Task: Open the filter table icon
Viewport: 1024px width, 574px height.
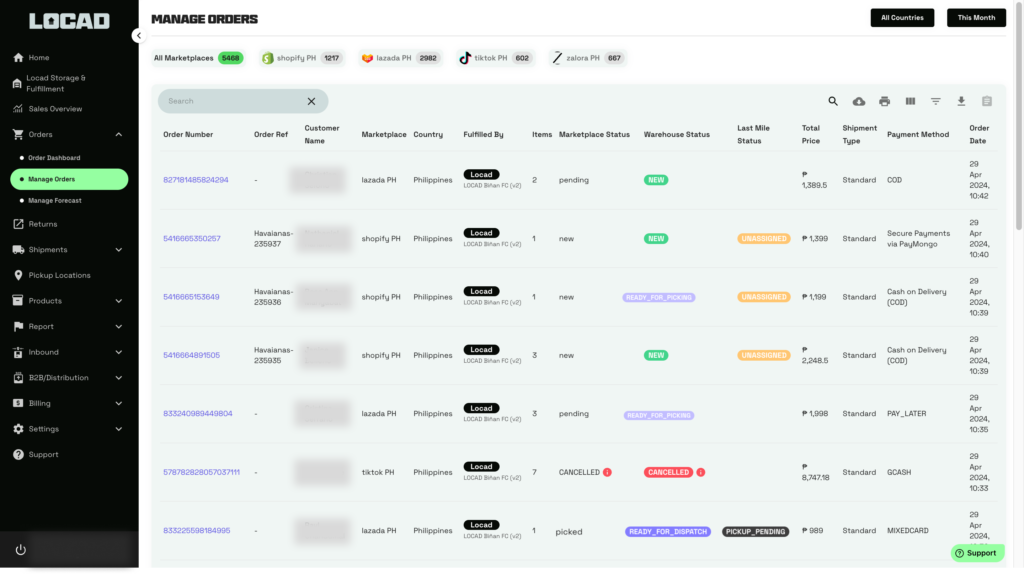Action: click(x=936, y=101)
